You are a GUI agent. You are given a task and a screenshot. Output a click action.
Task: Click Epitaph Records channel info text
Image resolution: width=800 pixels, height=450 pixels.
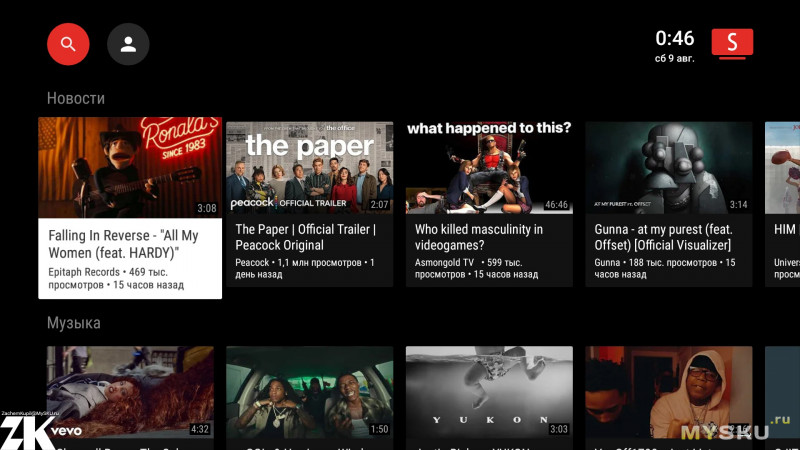[x=116, y=278]
